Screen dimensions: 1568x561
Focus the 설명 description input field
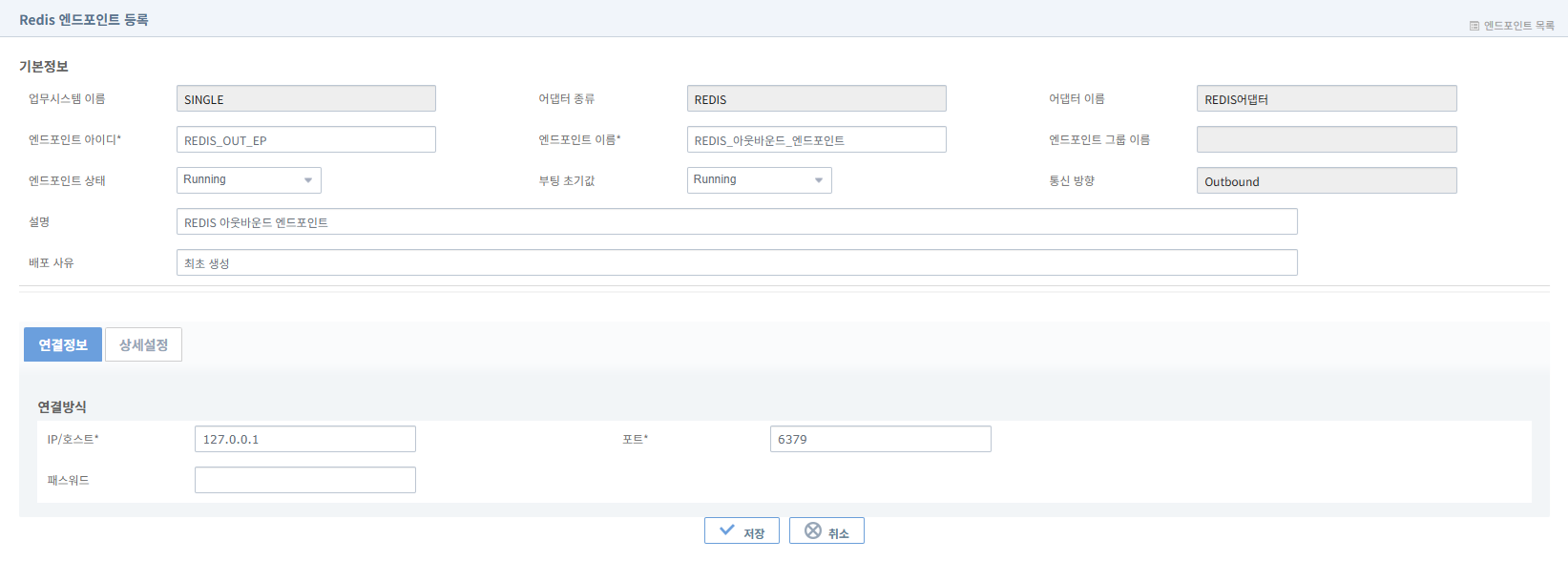click(737, 221)
